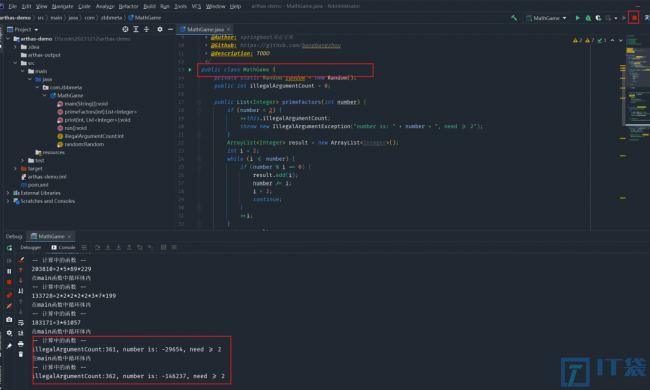The height and width of the screenshot is (390, 650).
Task: Click the Evaluate Expression icon
Action: [x=163, y=247]
